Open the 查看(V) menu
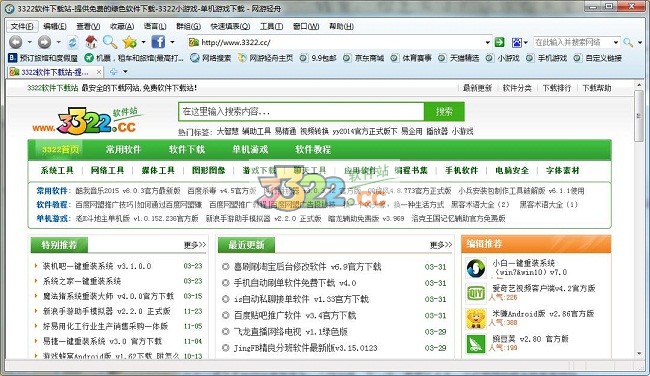 click(88, 27)
